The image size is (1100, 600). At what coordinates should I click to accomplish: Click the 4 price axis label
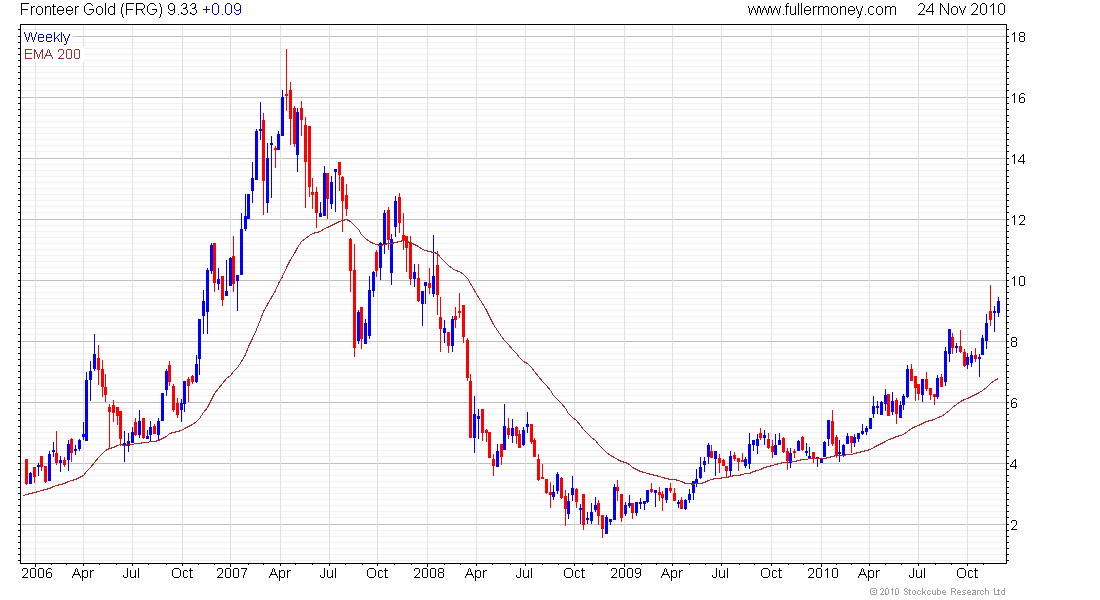(1014, 464)
